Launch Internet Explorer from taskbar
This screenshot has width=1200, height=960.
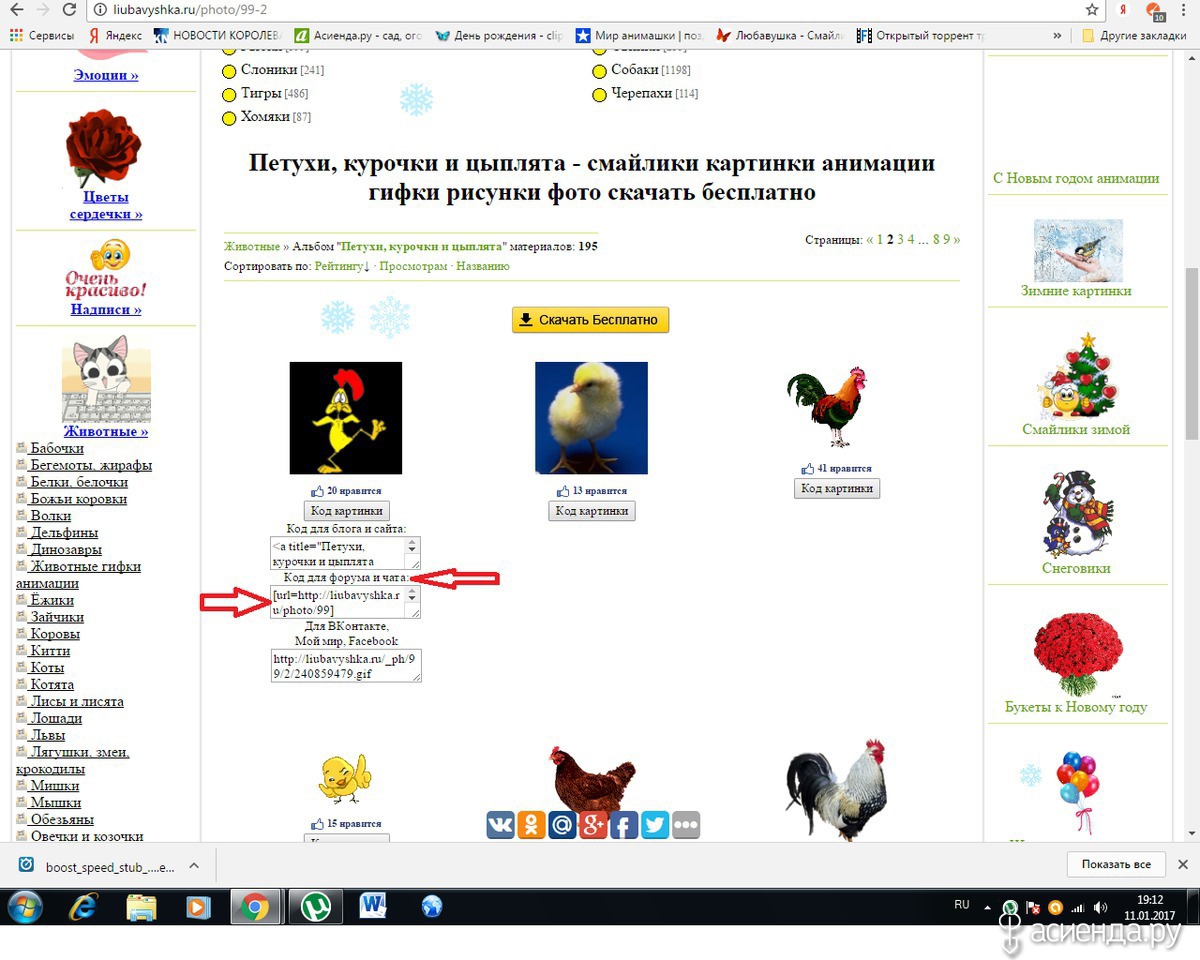(x=83, y=907)
